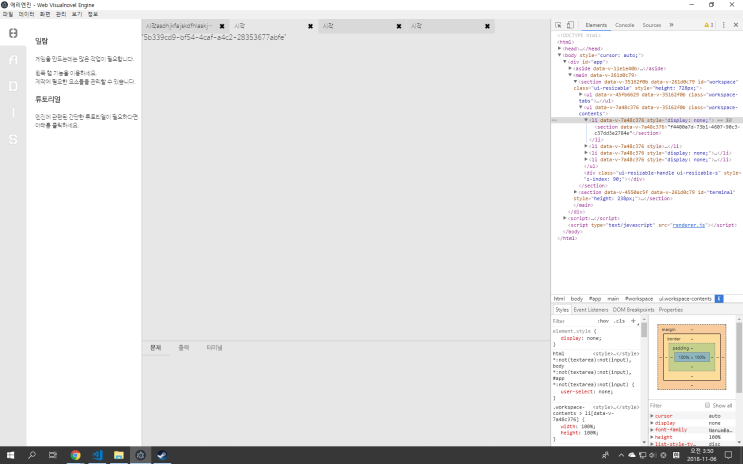Toggle the .cls class editor option
This screenshot has height=464, width=743.
[x=620, y=321]
